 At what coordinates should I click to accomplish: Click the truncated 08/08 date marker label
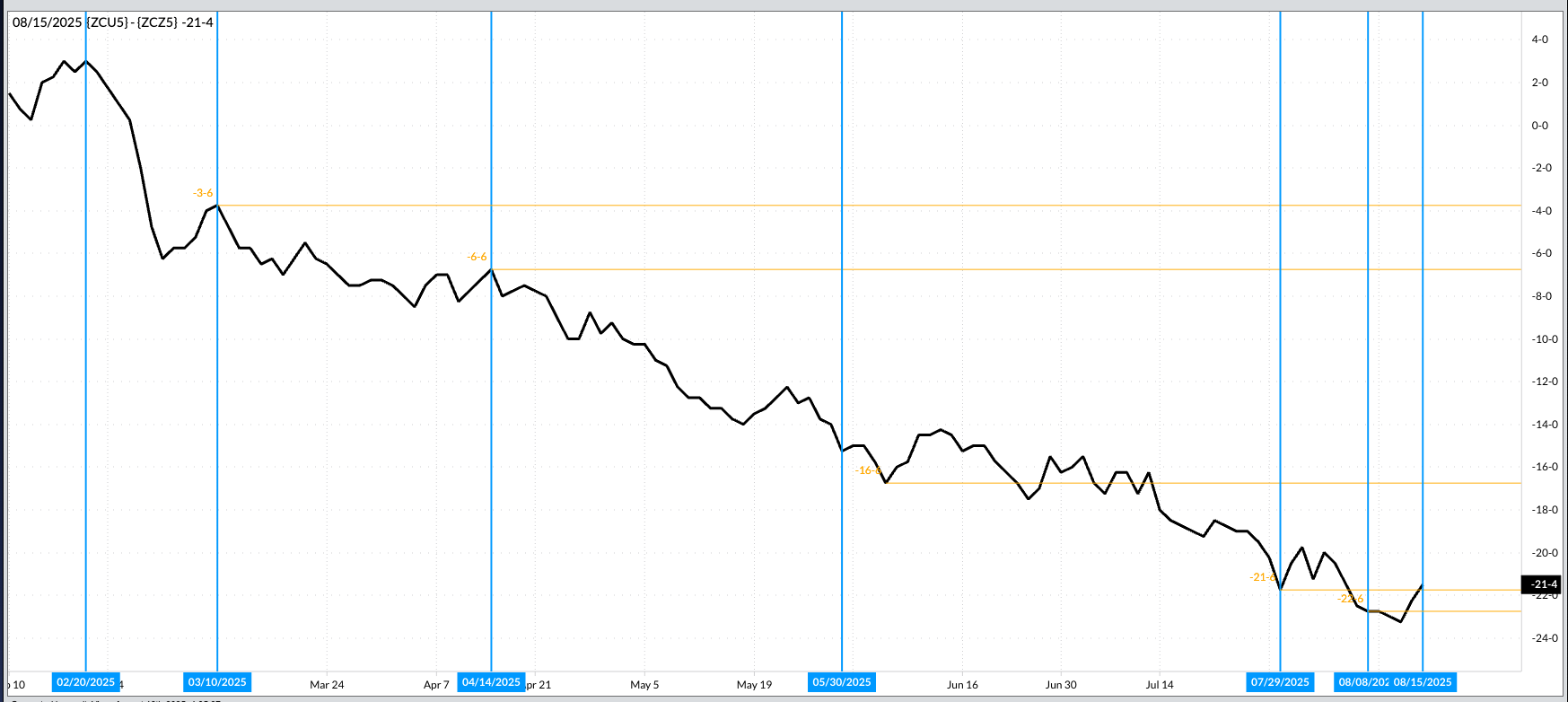pos(1362,682)
